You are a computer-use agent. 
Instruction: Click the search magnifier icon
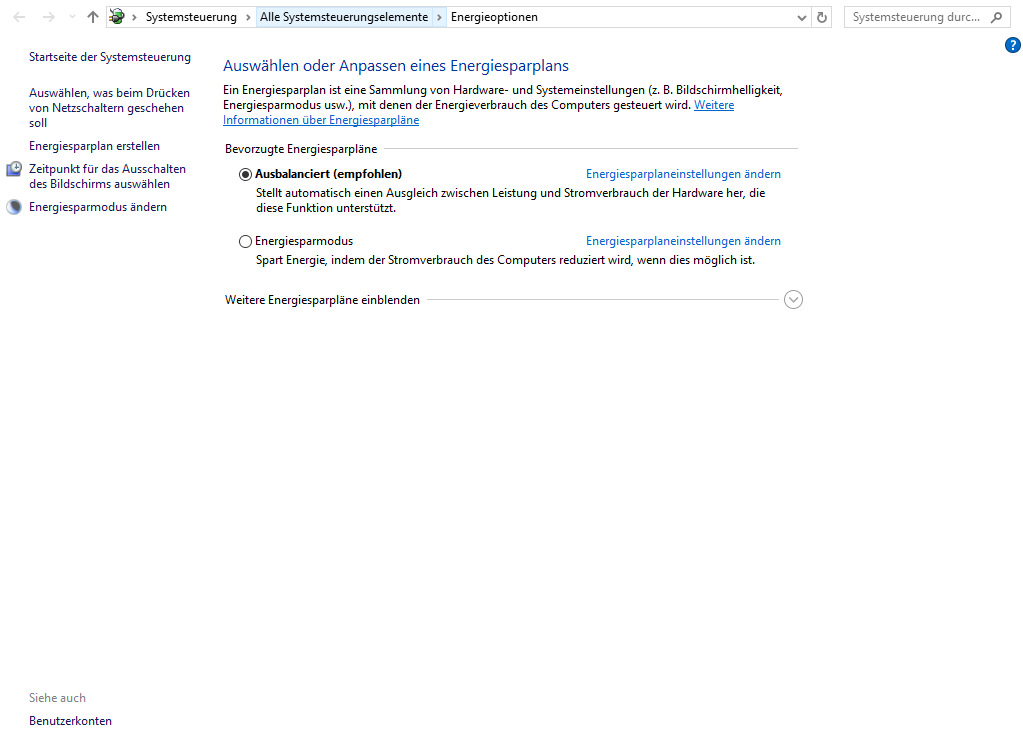click(x=996, y=17)
